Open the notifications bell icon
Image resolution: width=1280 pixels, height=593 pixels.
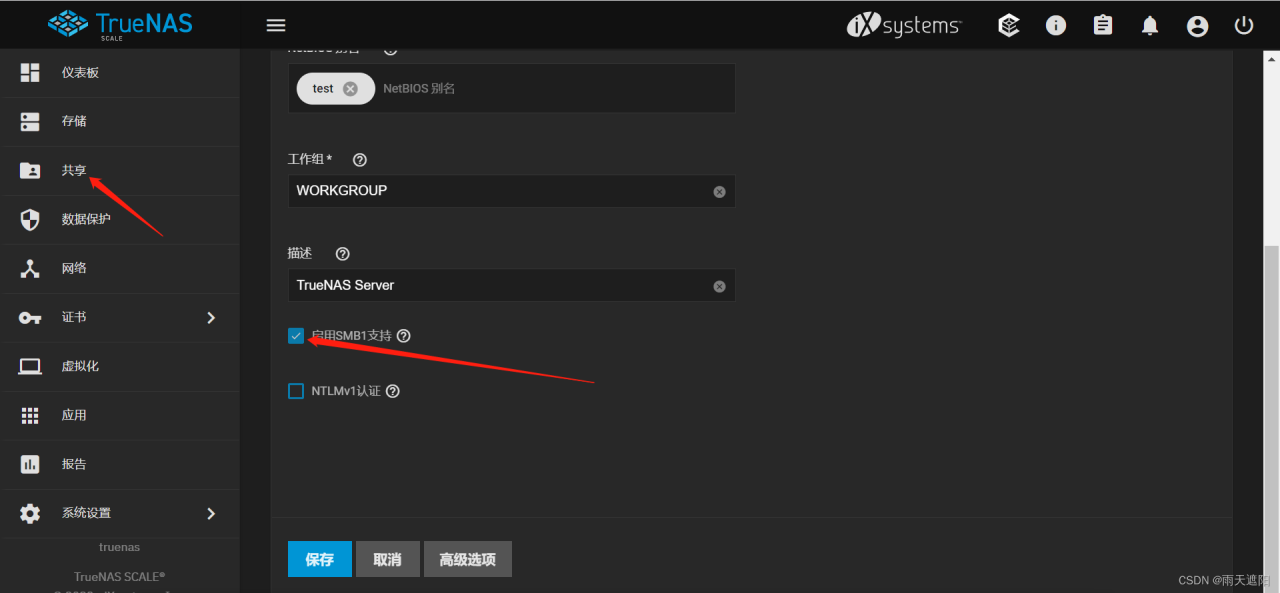coord(1149,25)
